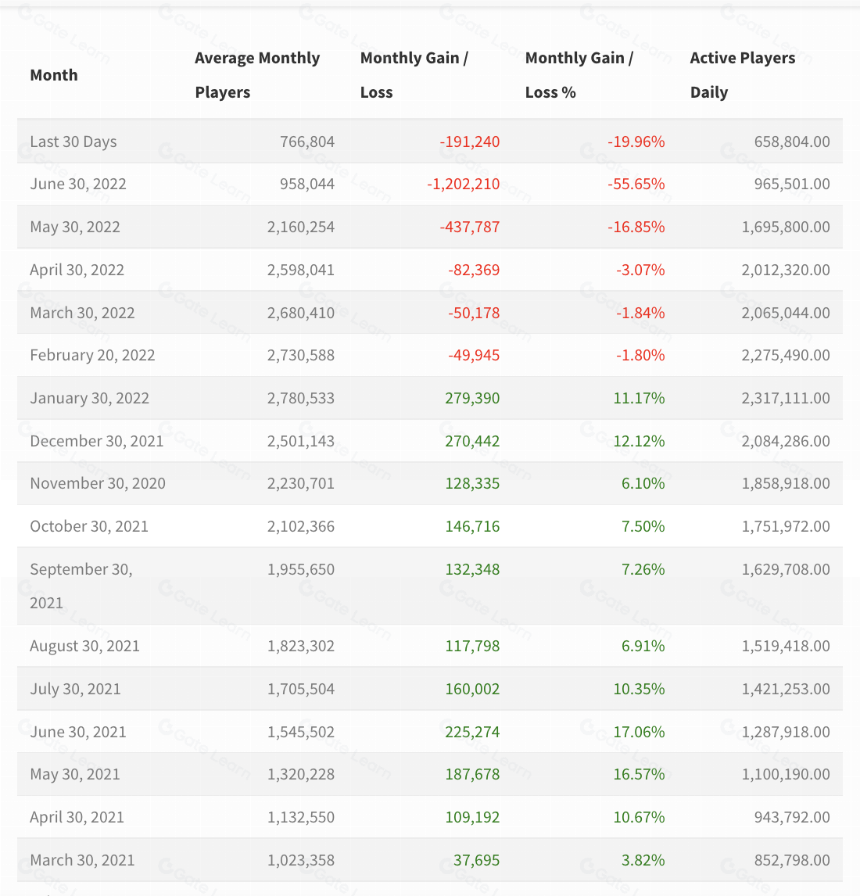
Task: Select the "August 30, 2021" month cell
Action: pos(85,646)
